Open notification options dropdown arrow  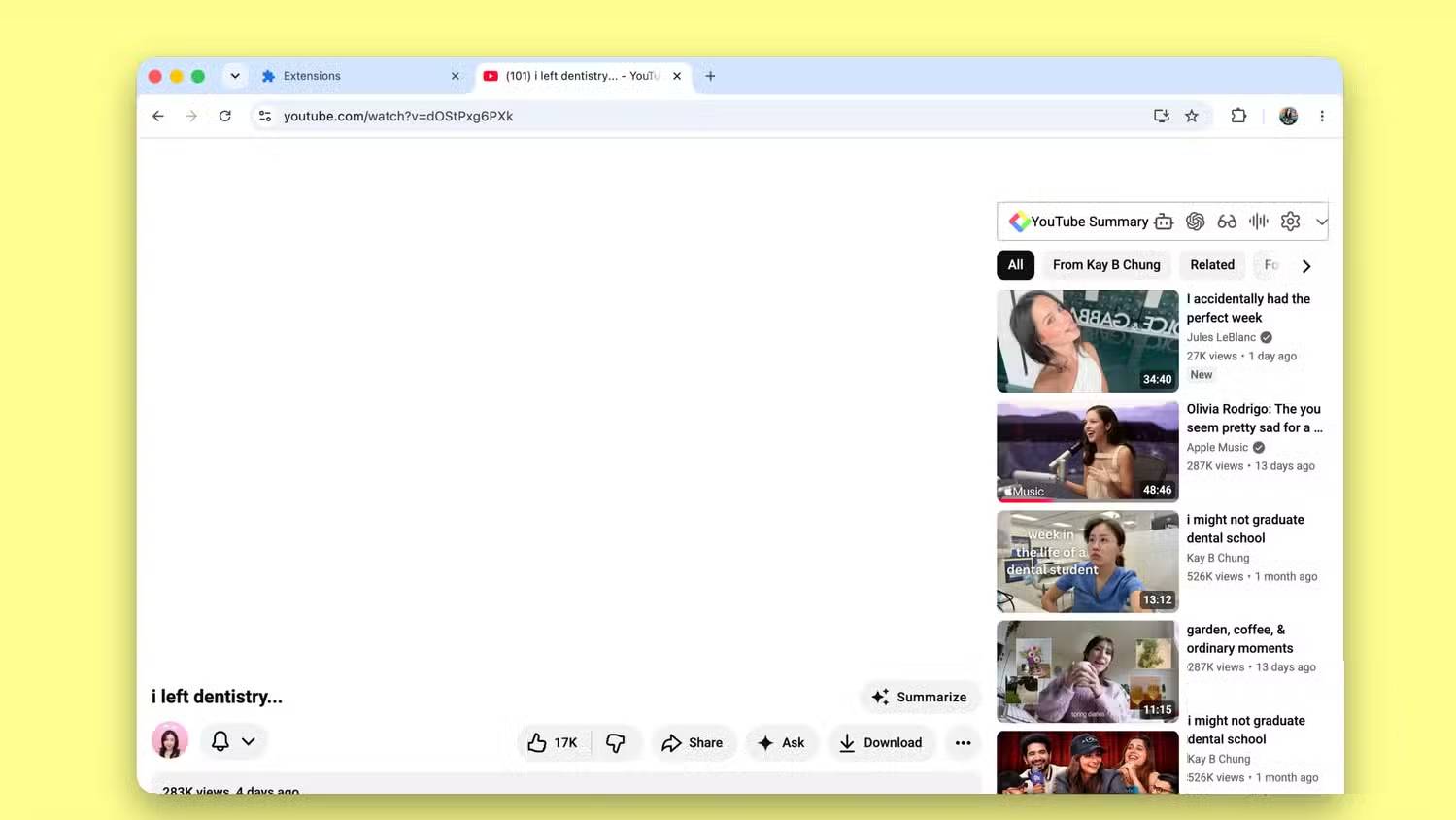pos(249,741)
